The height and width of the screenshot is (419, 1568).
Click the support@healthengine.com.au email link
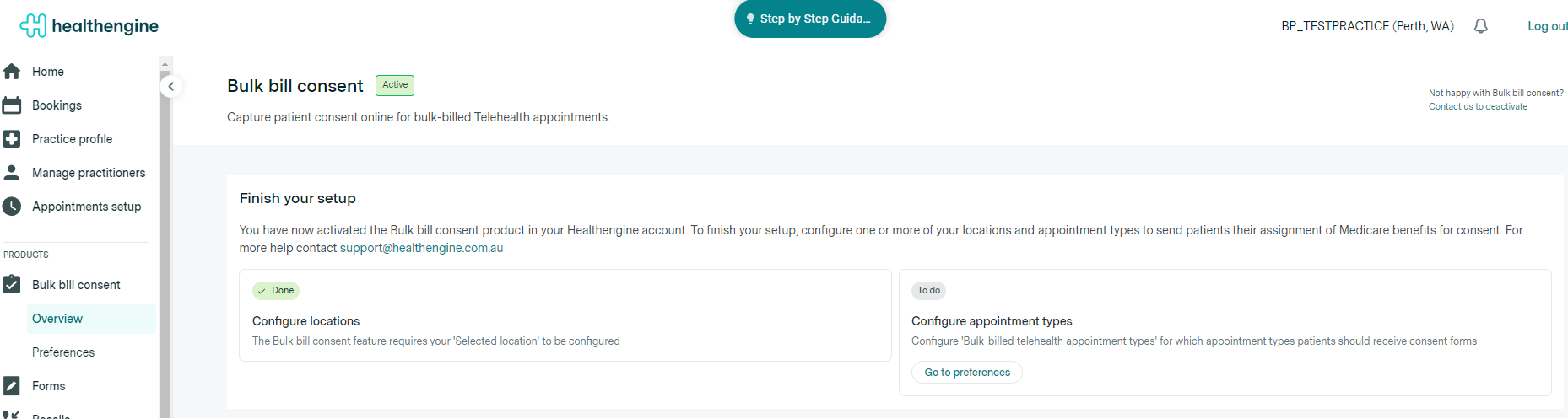(421, 248)
